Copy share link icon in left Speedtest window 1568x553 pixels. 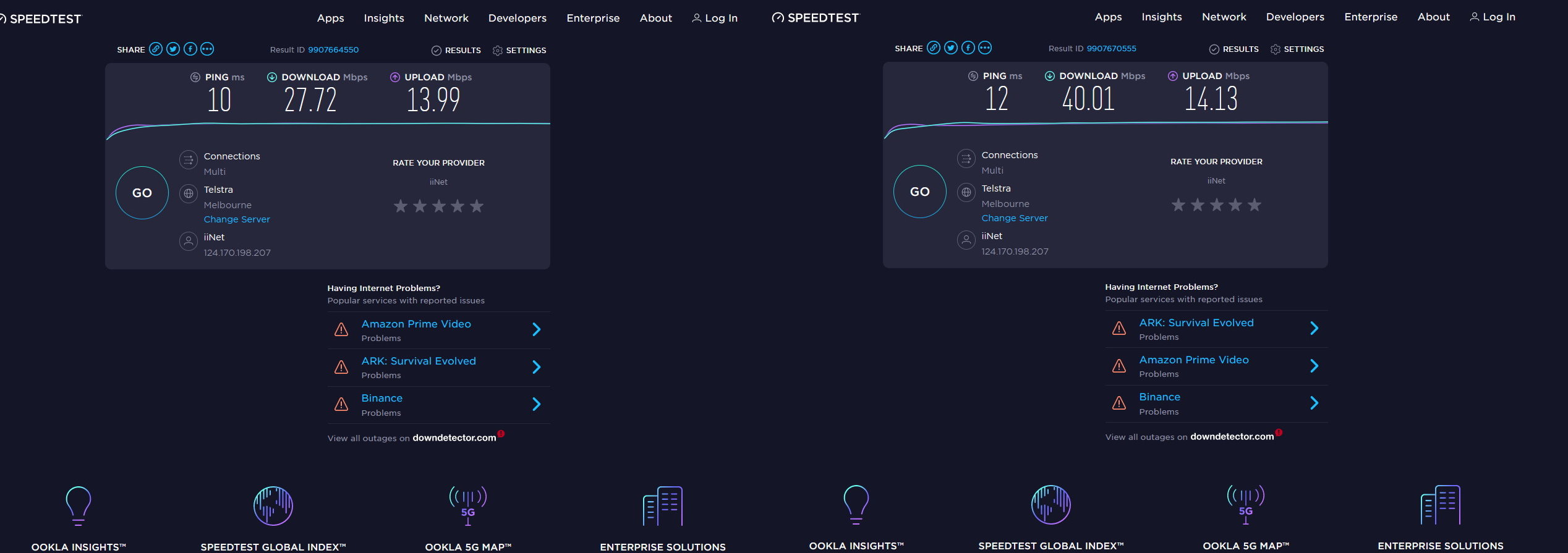pyautogui.click(x=156, y=49)
